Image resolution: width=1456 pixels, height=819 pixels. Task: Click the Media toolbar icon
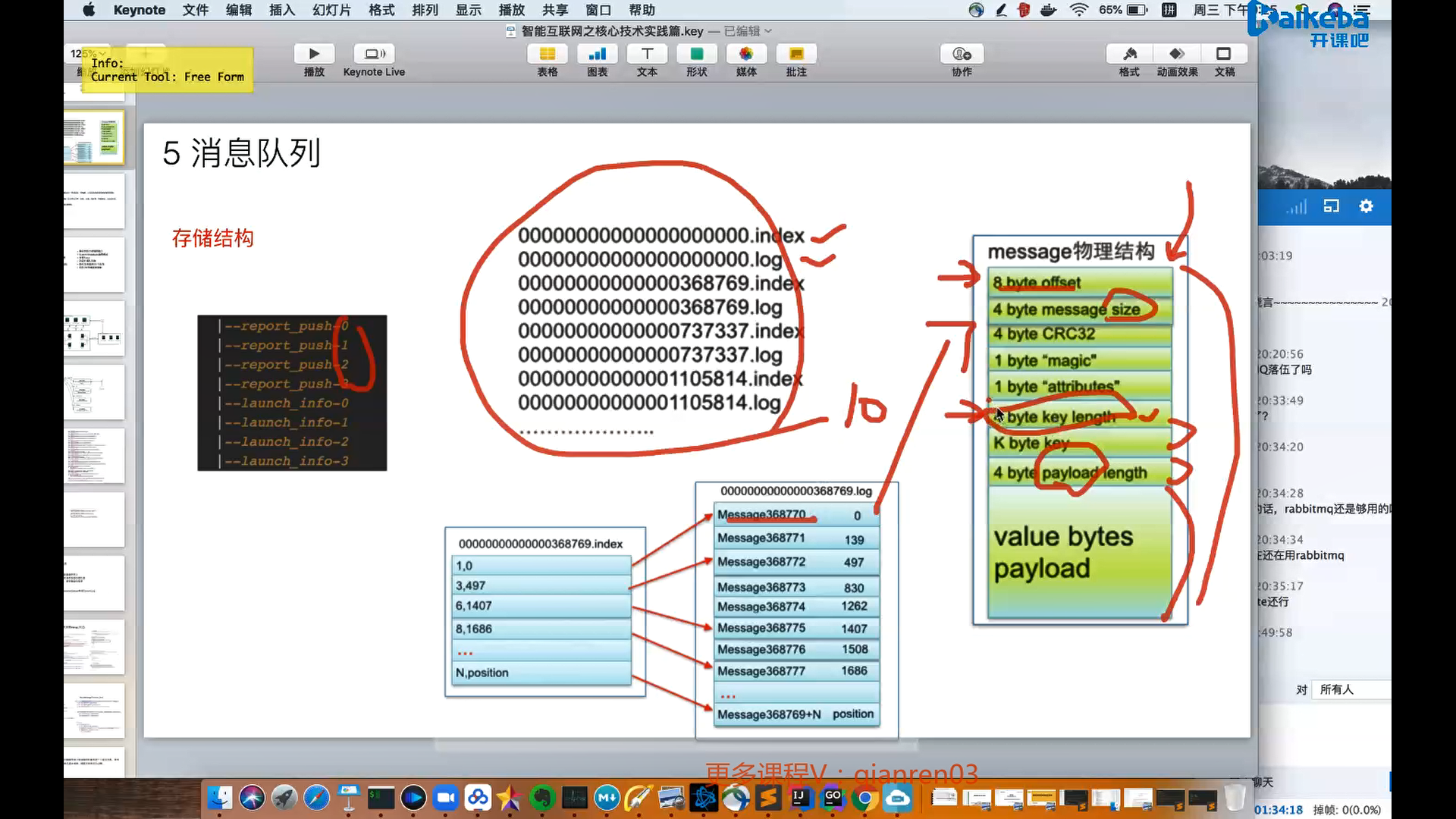tap(746, 54)
